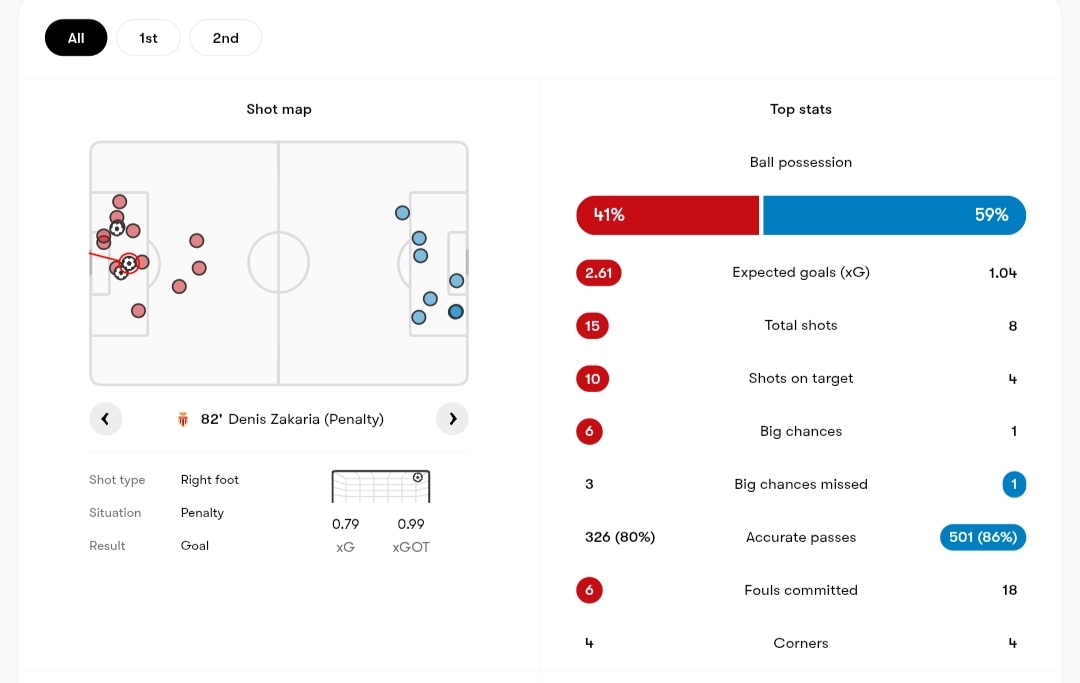Select the blue shot outside the box
The width and height of the screenshot is (1080, 683).
point(402,213)
